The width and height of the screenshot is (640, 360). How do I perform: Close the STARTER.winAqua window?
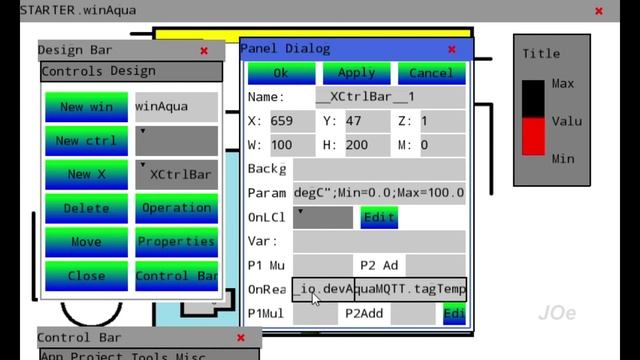599,11
